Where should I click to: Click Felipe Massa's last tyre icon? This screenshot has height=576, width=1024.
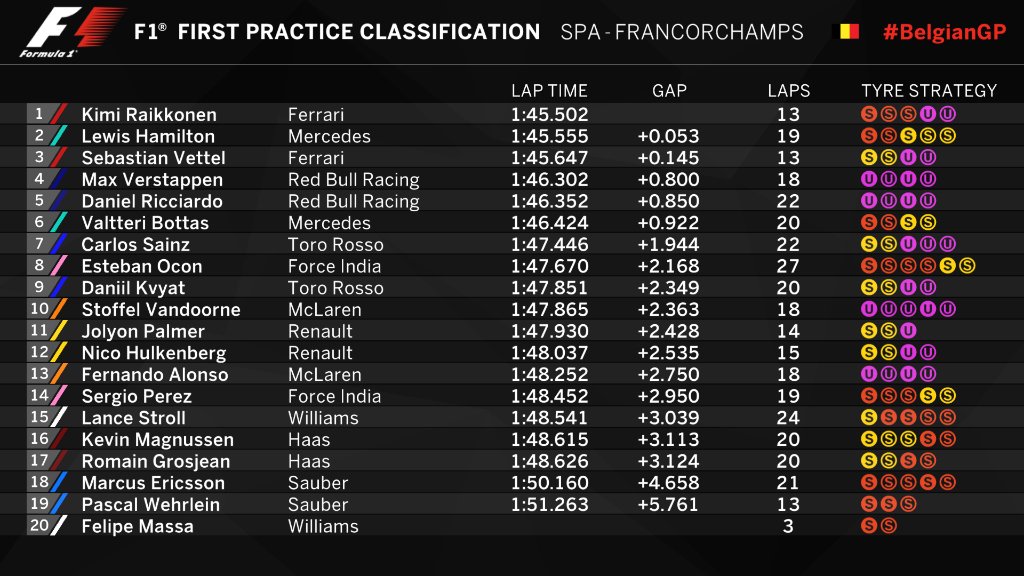[888, 526]
